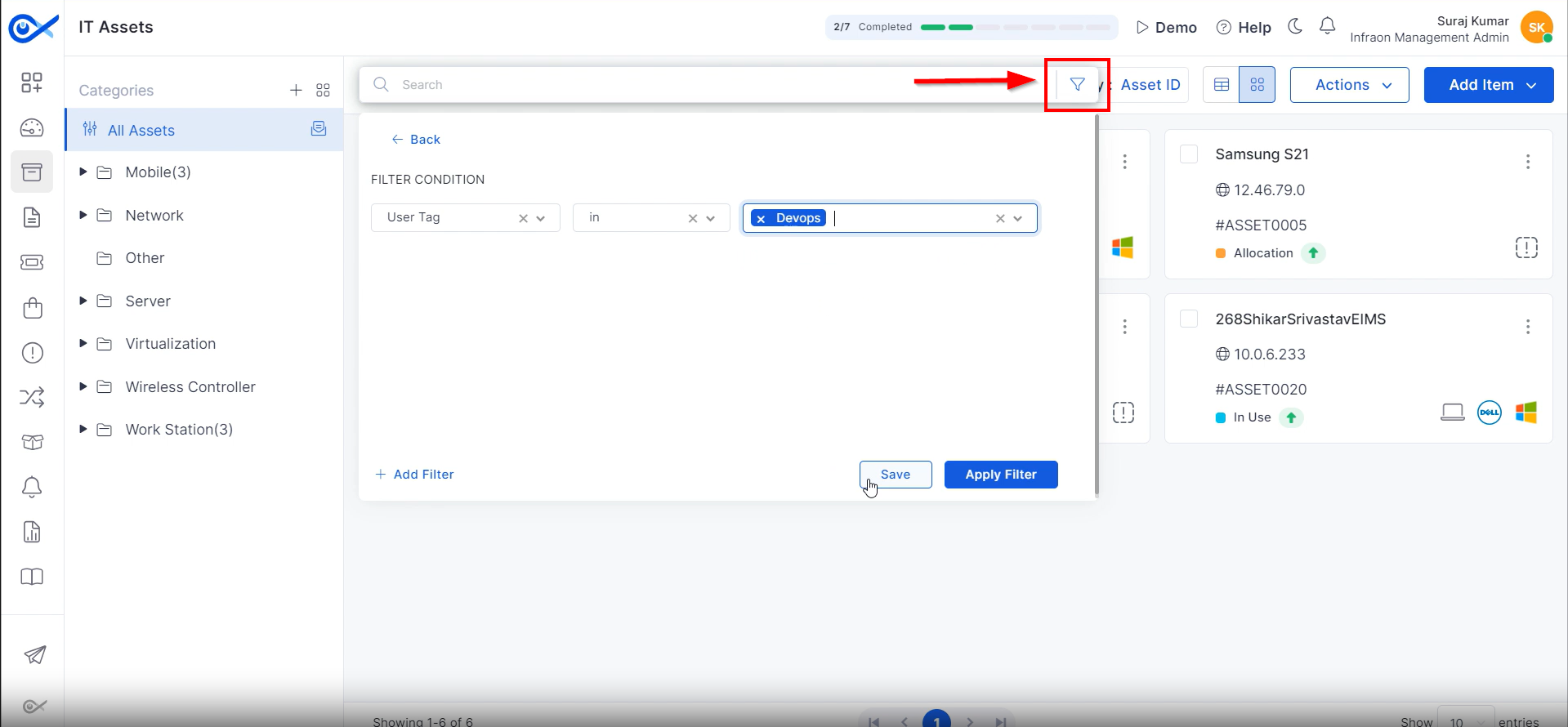Click the filter funnel icon
The height and width of the screenshot is (727, 1568).
tap(1077, 85)
